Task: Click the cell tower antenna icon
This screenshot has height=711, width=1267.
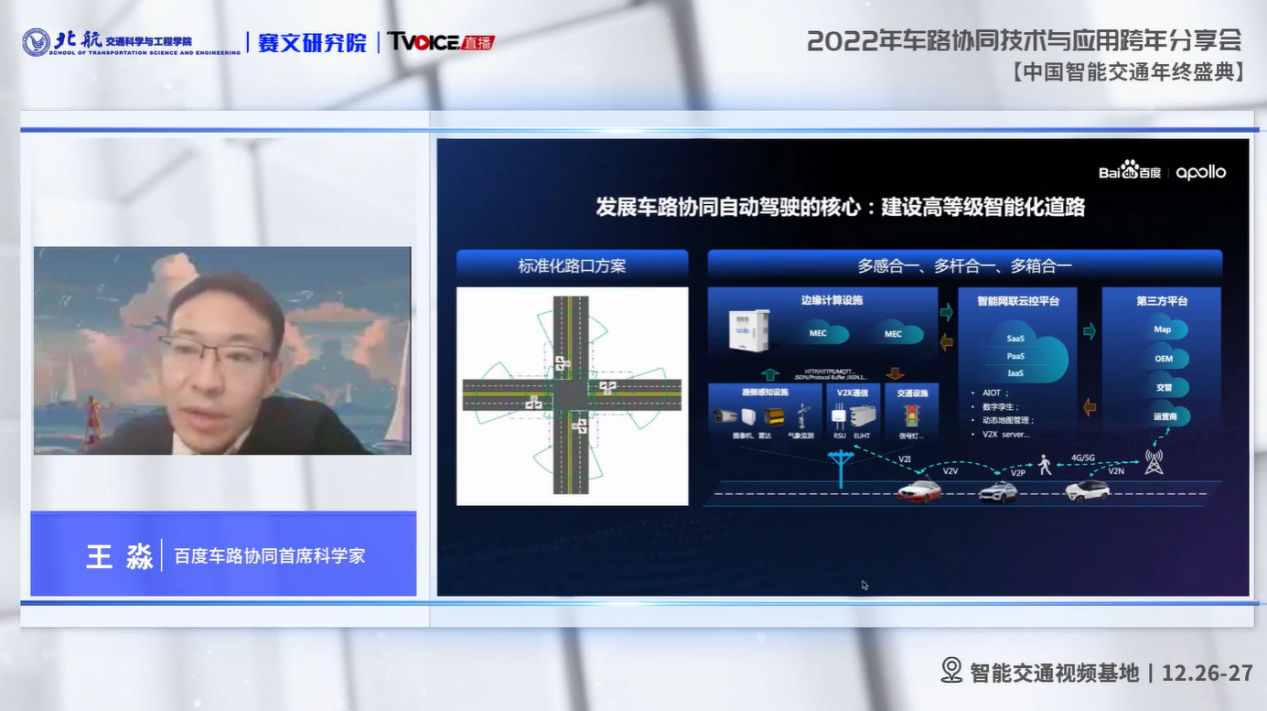Action: click(1154, 462)
